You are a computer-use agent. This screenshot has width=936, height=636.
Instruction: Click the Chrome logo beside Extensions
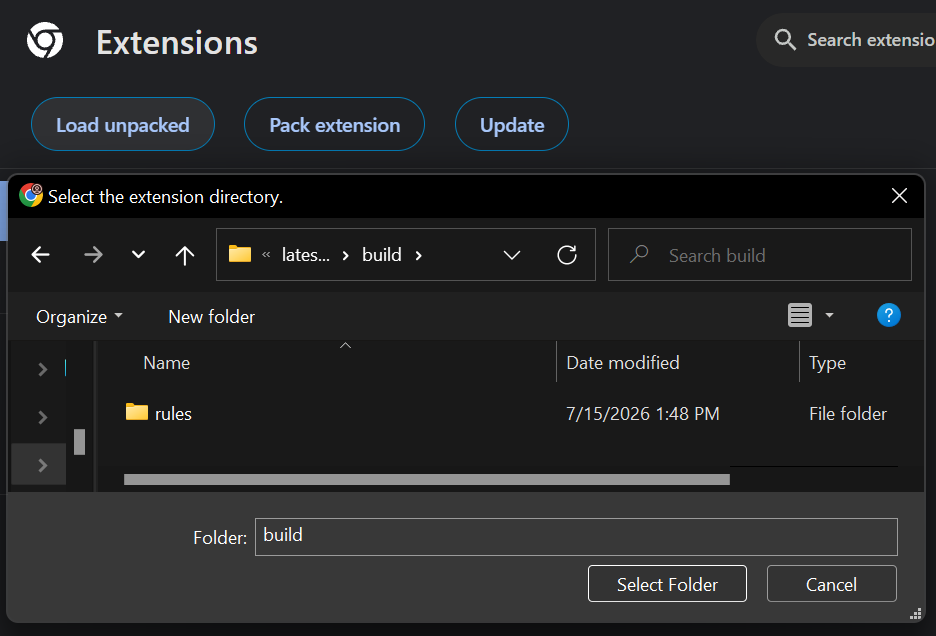pyautogui.click(x=45, y=41)
